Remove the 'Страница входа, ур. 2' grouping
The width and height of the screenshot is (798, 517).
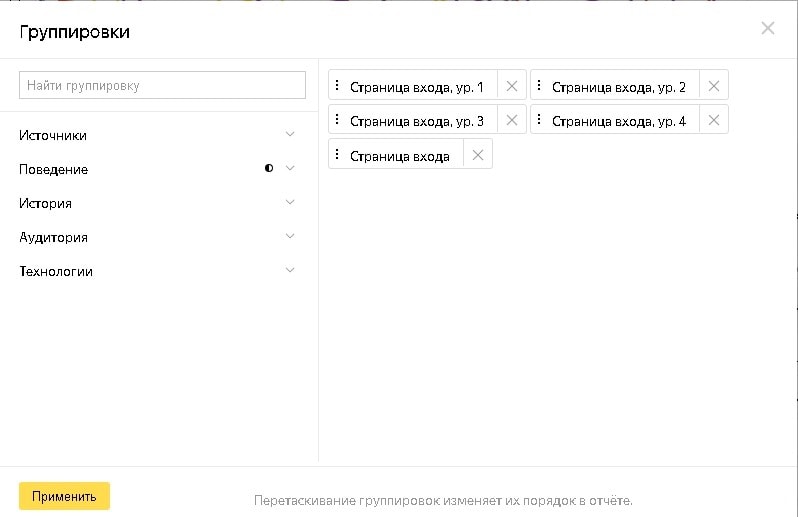tap(714, 86)
